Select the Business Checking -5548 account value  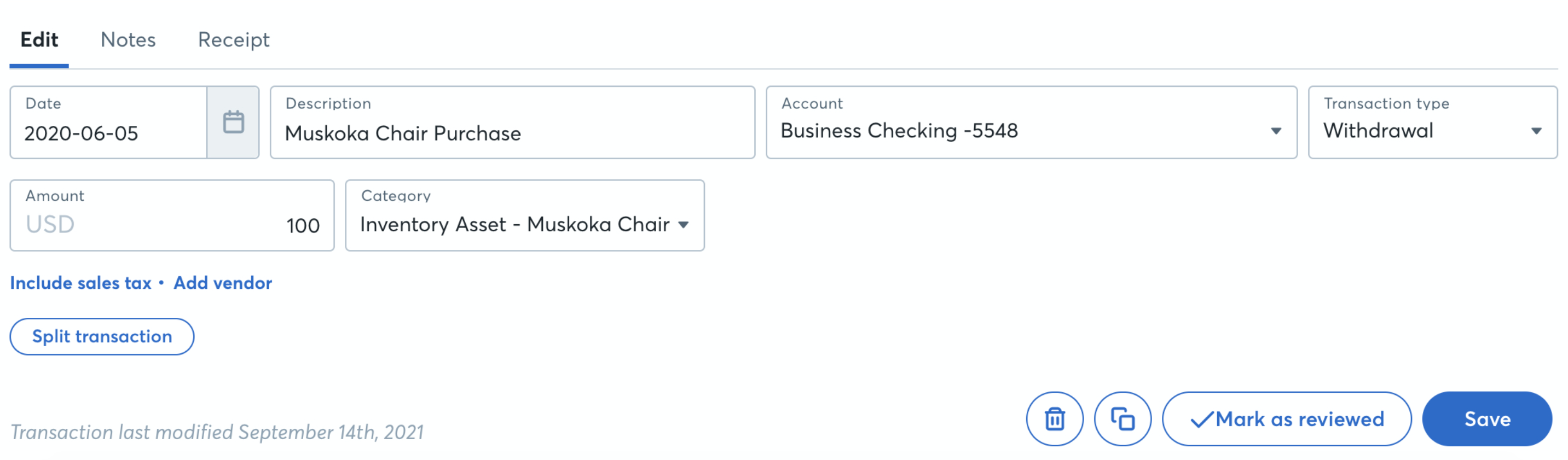click(x=899, y=131)
